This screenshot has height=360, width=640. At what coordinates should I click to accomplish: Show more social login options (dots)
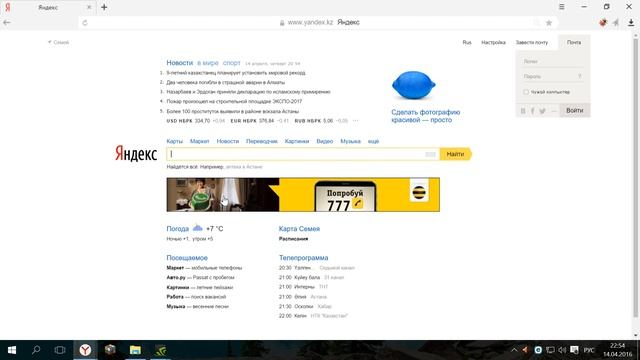click(554, 111)
